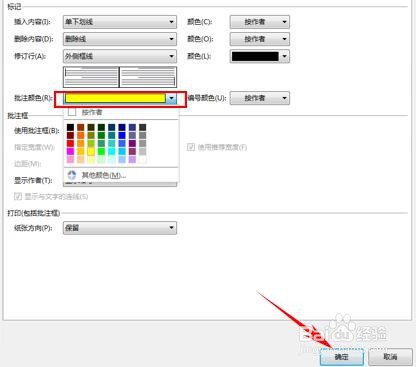The image size is (416, 367).
Task: Open the 删除内容 (删除线) dropdown
Action: pos(120,39)
